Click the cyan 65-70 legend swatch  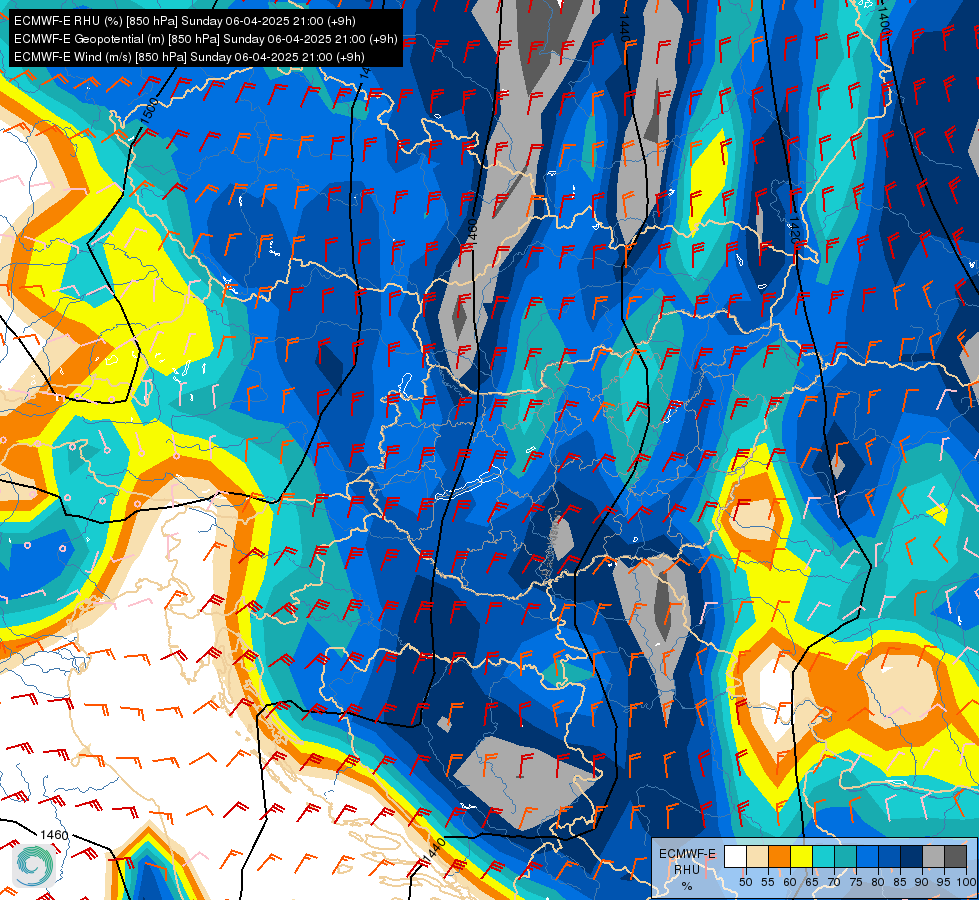coord(824,856)
